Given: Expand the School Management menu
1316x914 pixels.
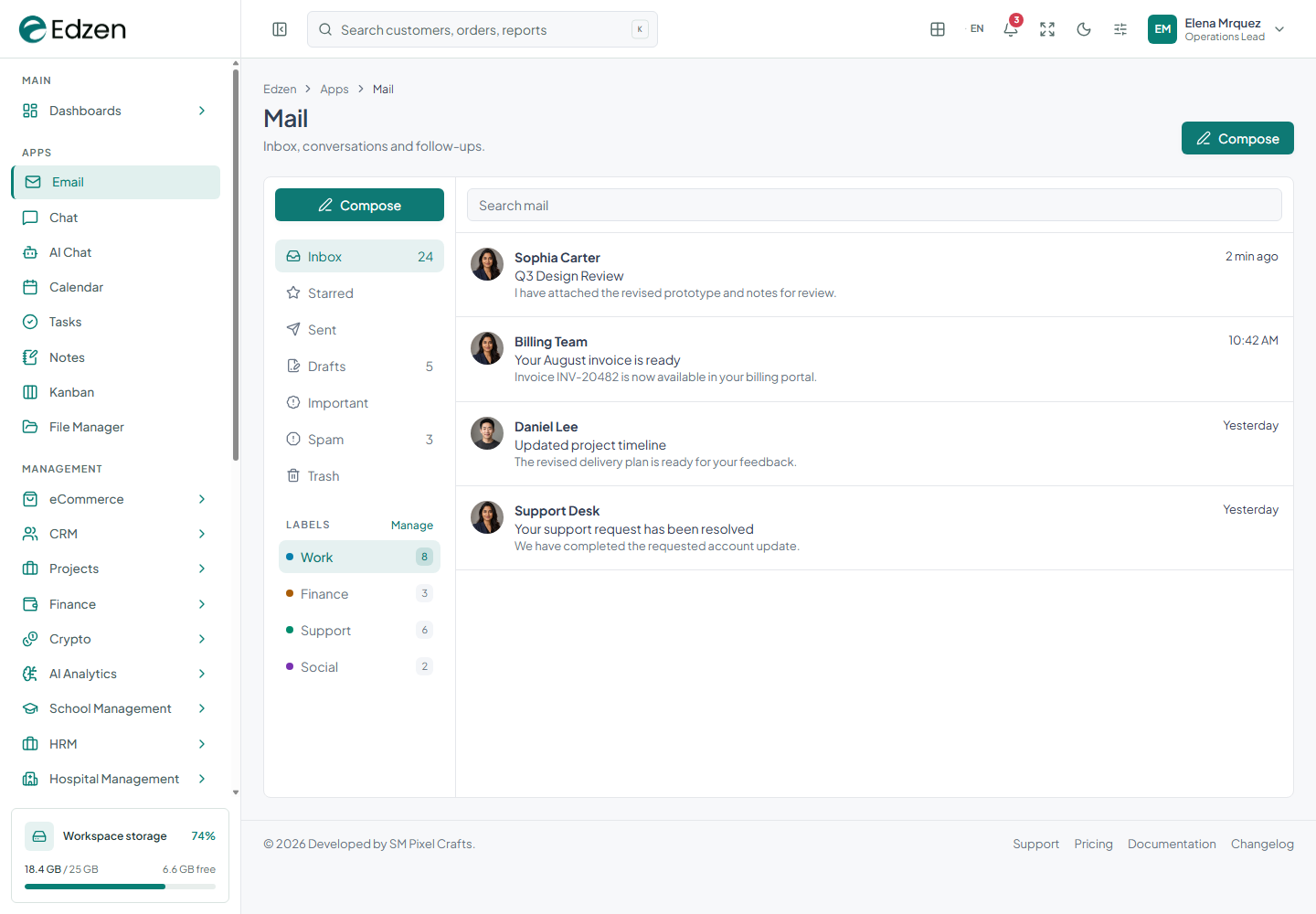Looking at the screenshot, I should [x=115, y=708].
